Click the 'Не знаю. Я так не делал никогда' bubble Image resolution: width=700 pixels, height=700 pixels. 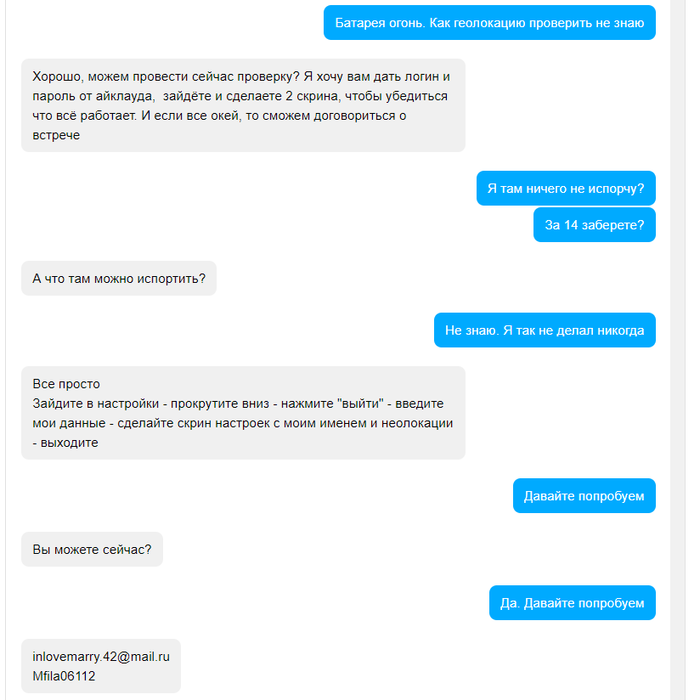(545, 330)
